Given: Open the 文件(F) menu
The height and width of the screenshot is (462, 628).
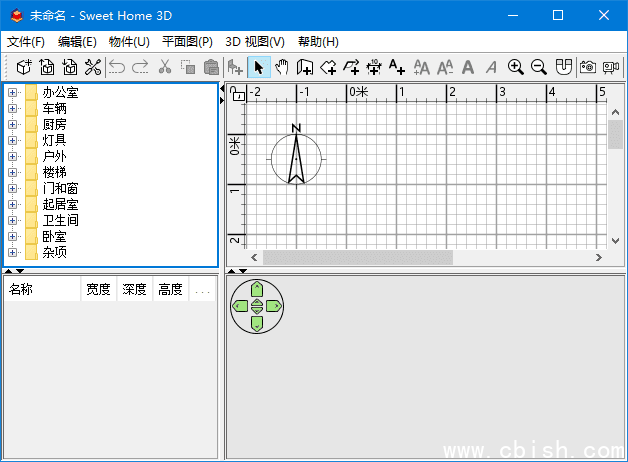Looking at the screenshot, I should coord(26,42).
